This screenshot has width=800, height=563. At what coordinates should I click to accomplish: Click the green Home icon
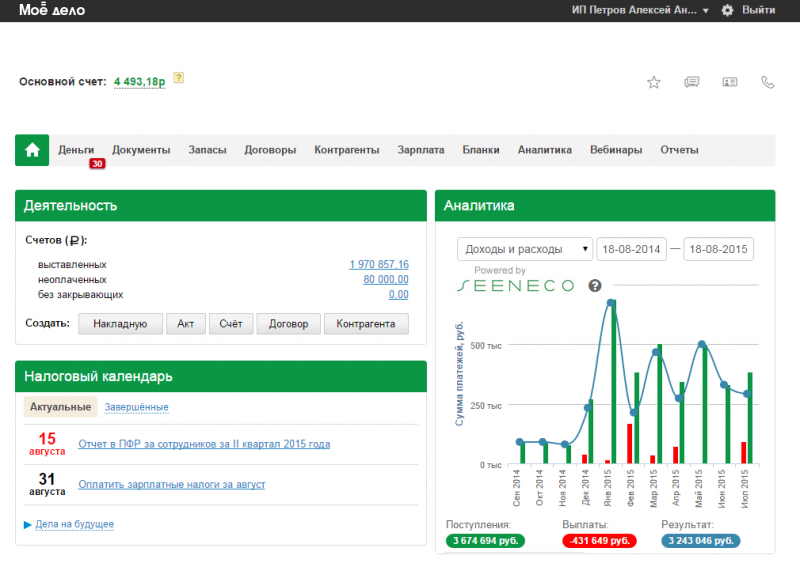pos(32,150)
